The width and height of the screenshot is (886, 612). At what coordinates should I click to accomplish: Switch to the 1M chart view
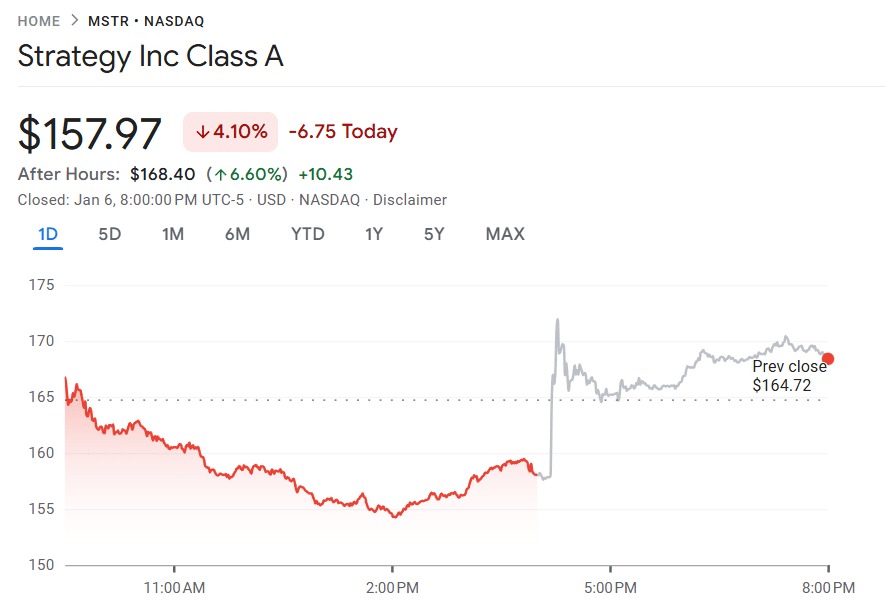click(171, 233)
